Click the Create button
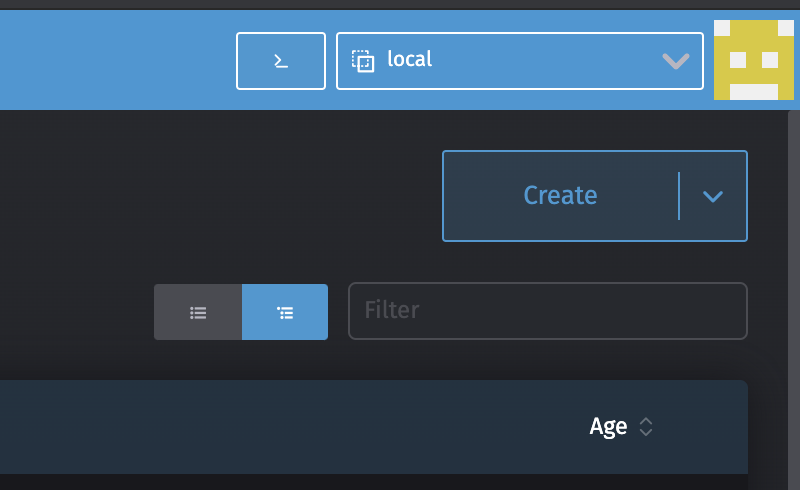This screenshot has width=800, height=490. 560,195
